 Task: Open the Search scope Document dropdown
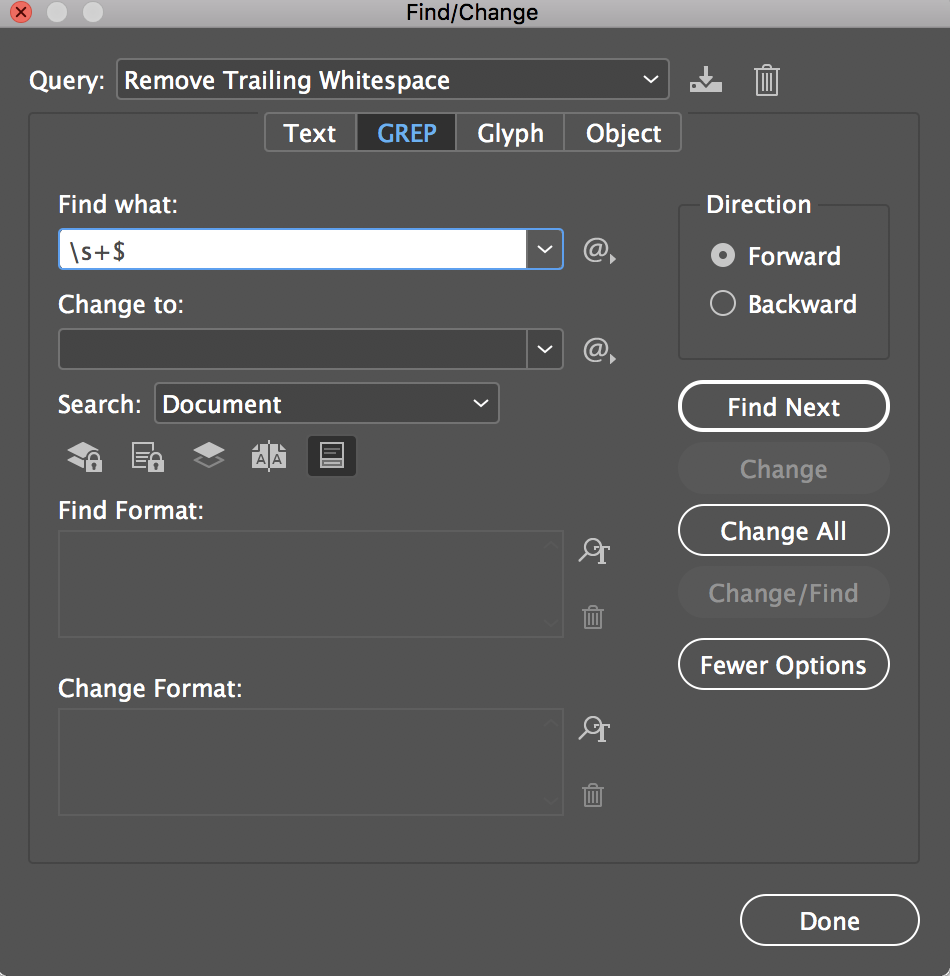480,404
